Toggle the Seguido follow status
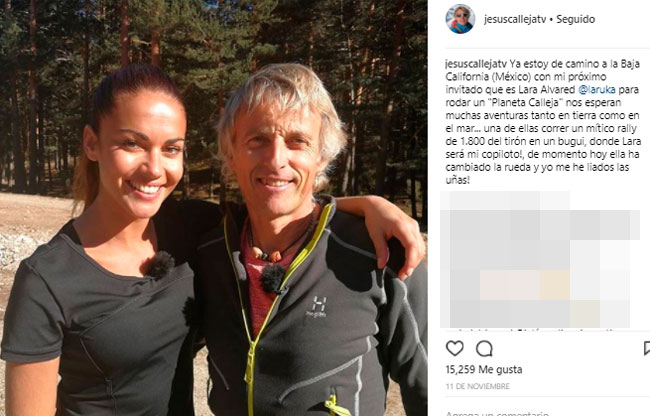This screenshot has width=650, height=416. tap(575, 19)
